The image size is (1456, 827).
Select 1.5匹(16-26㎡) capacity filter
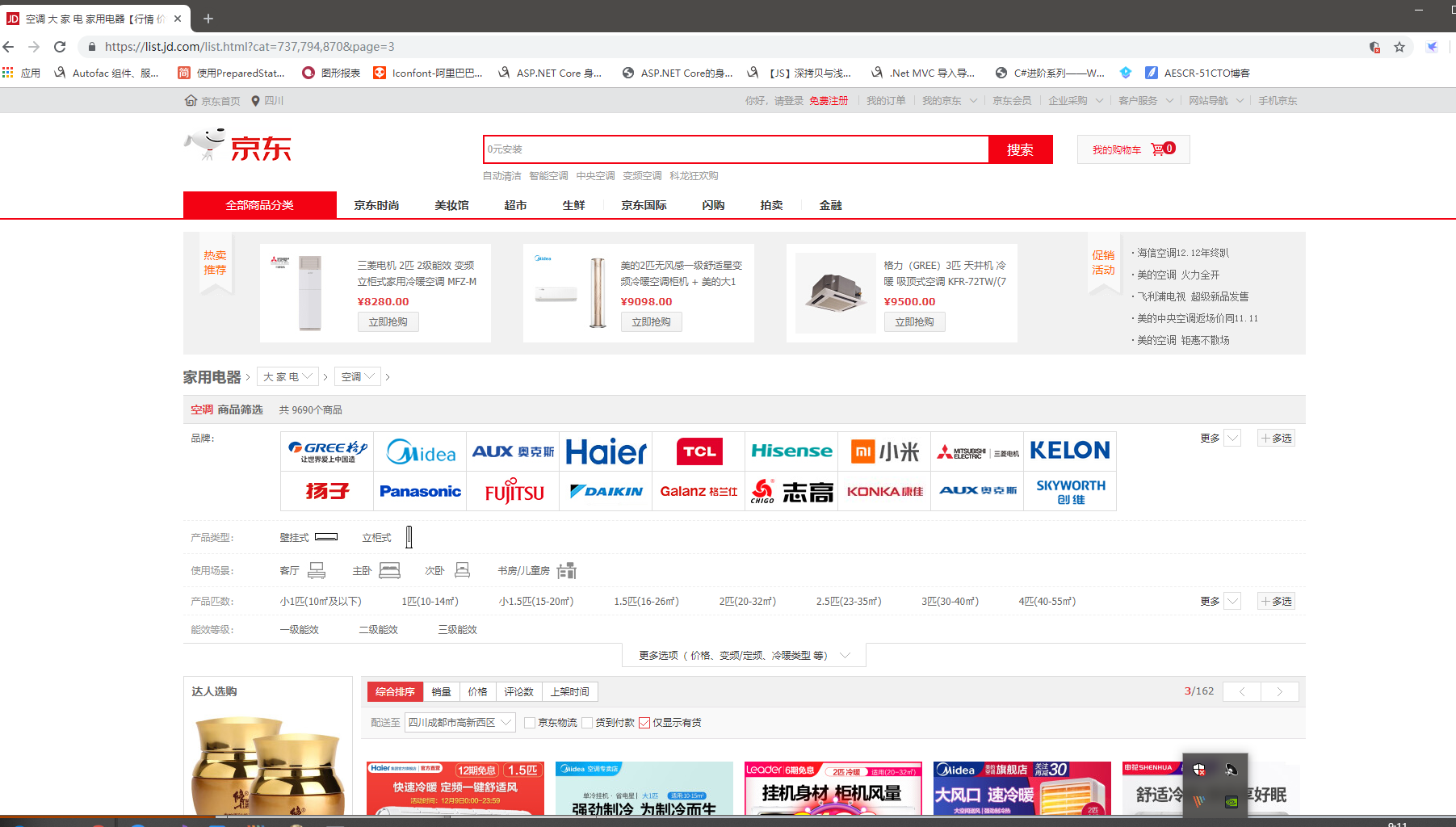[x=646, y=602]
